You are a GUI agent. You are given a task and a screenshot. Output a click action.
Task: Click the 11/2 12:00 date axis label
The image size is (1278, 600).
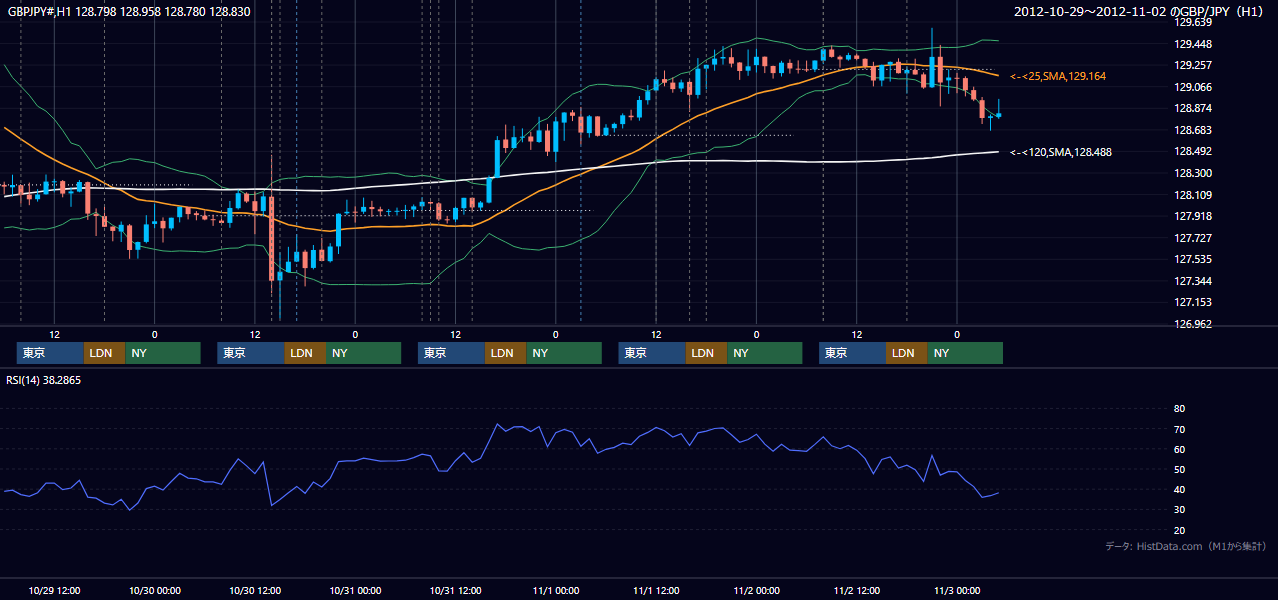[x=856, y=590]
